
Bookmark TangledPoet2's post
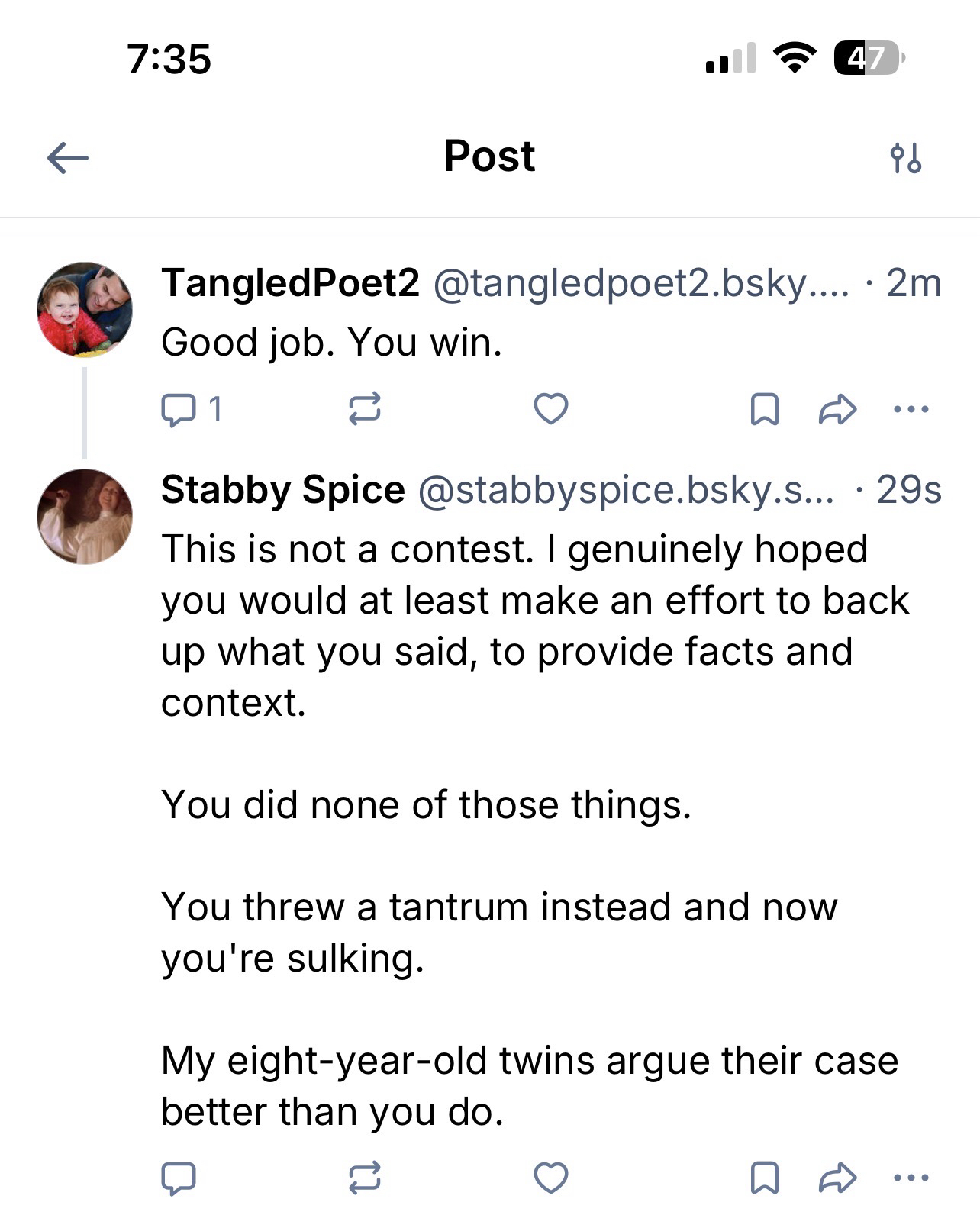765,410
